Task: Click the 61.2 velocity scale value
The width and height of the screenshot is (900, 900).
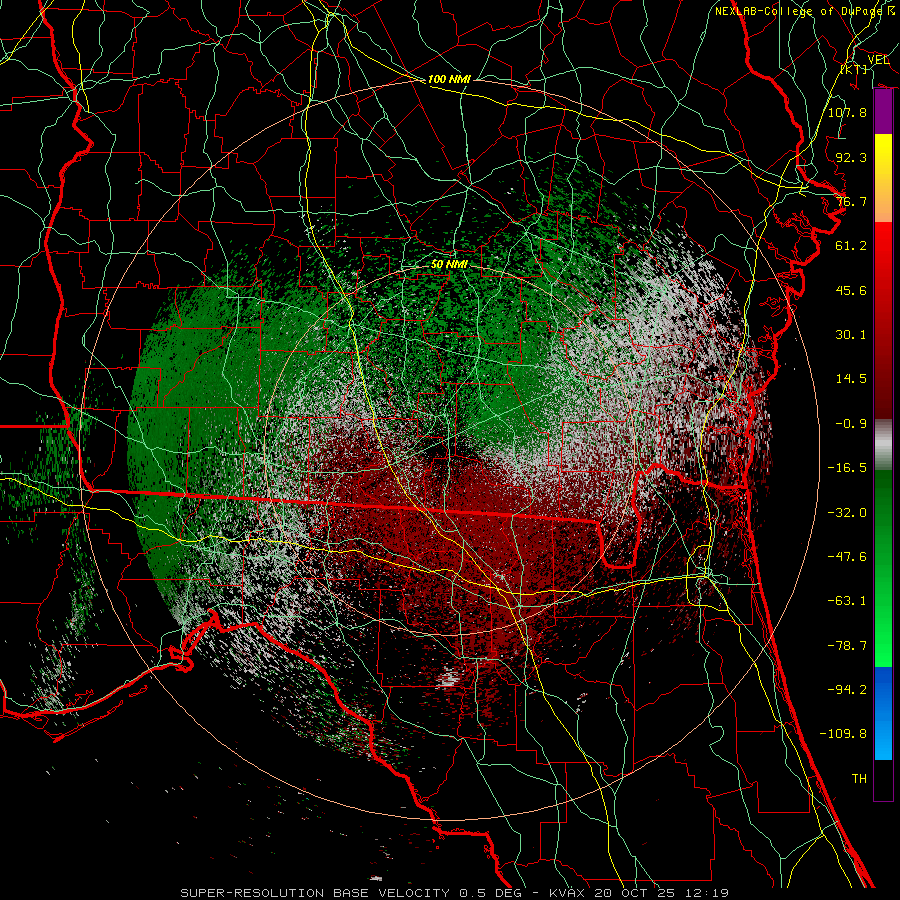Action: point(851,246)
